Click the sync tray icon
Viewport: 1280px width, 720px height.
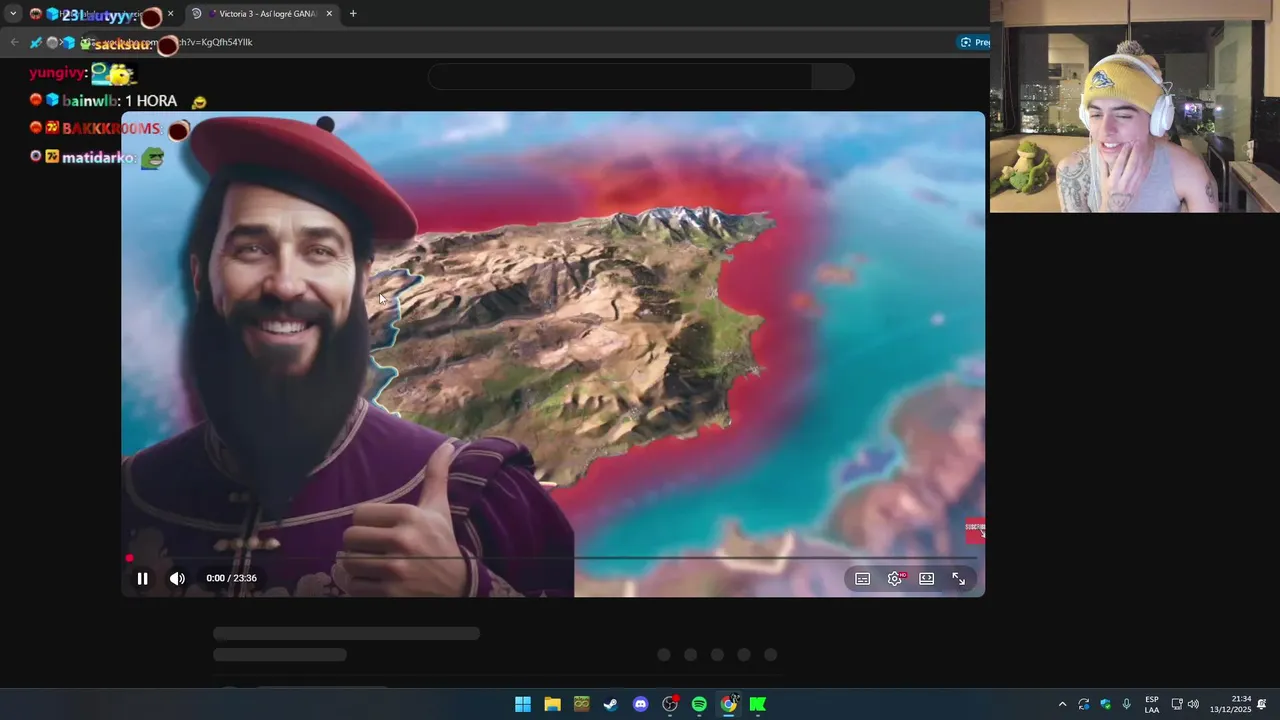click(1083, 704)
